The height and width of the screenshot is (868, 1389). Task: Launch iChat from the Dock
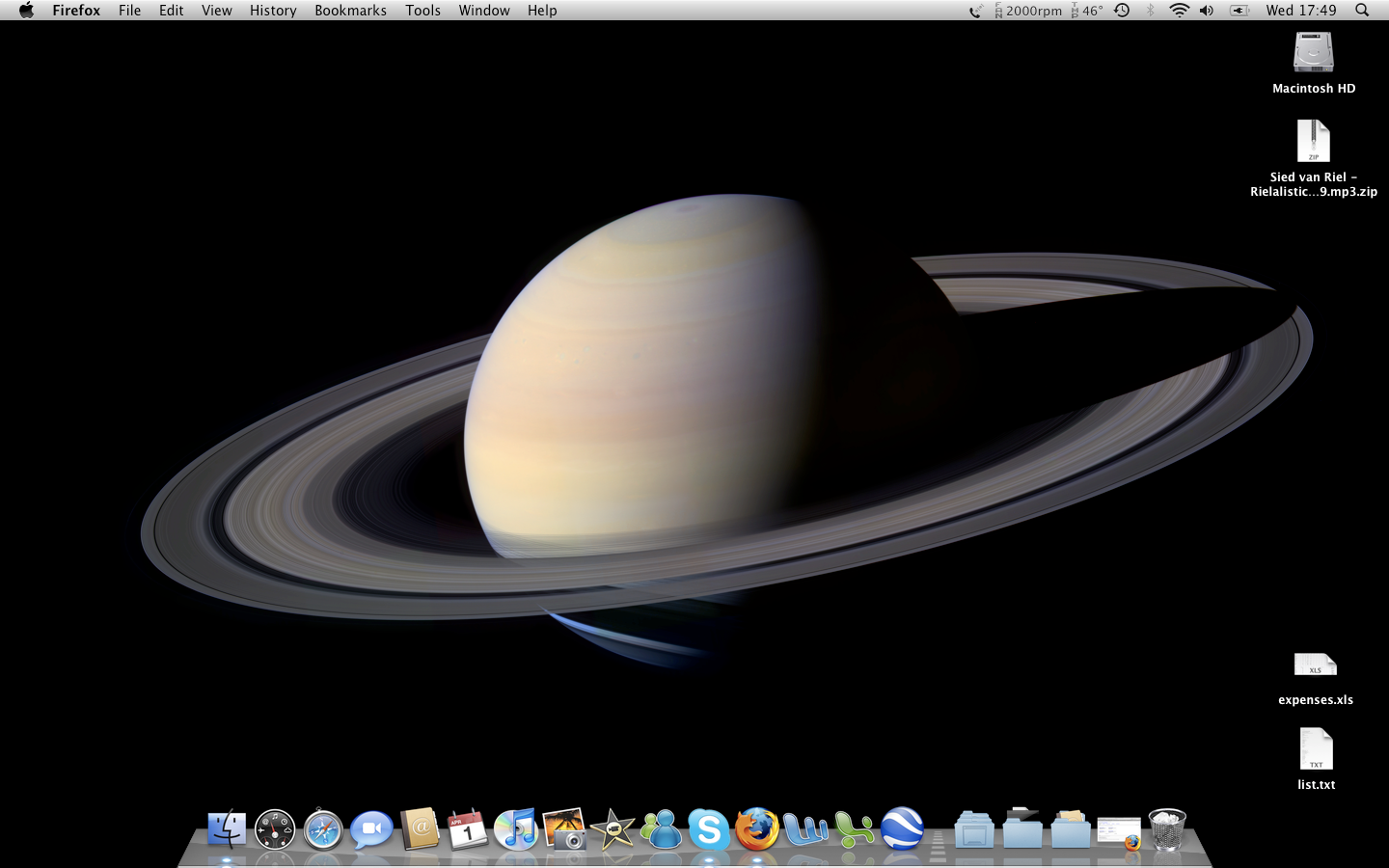371,829
